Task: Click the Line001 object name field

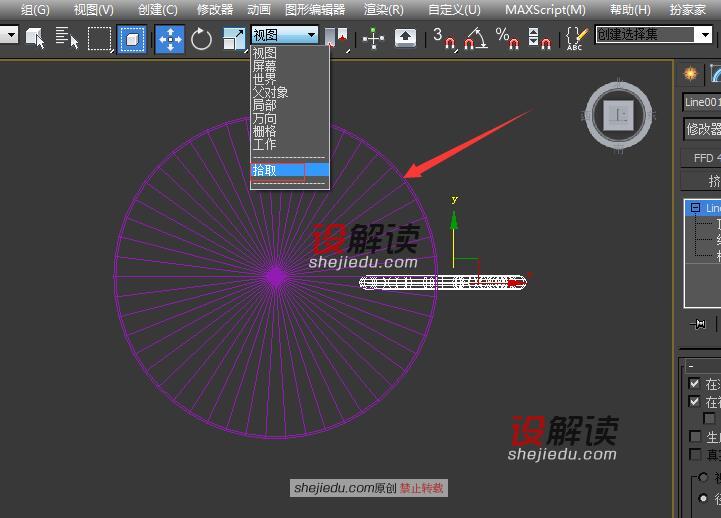Action: tap(702, 102)
